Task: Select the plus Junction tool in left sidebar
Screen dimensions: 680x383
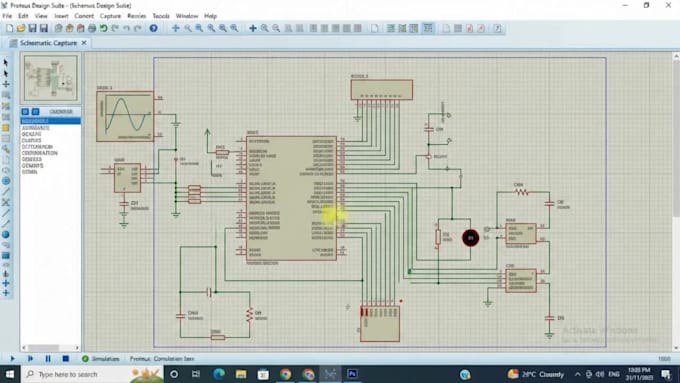Action: coord(6,84)
